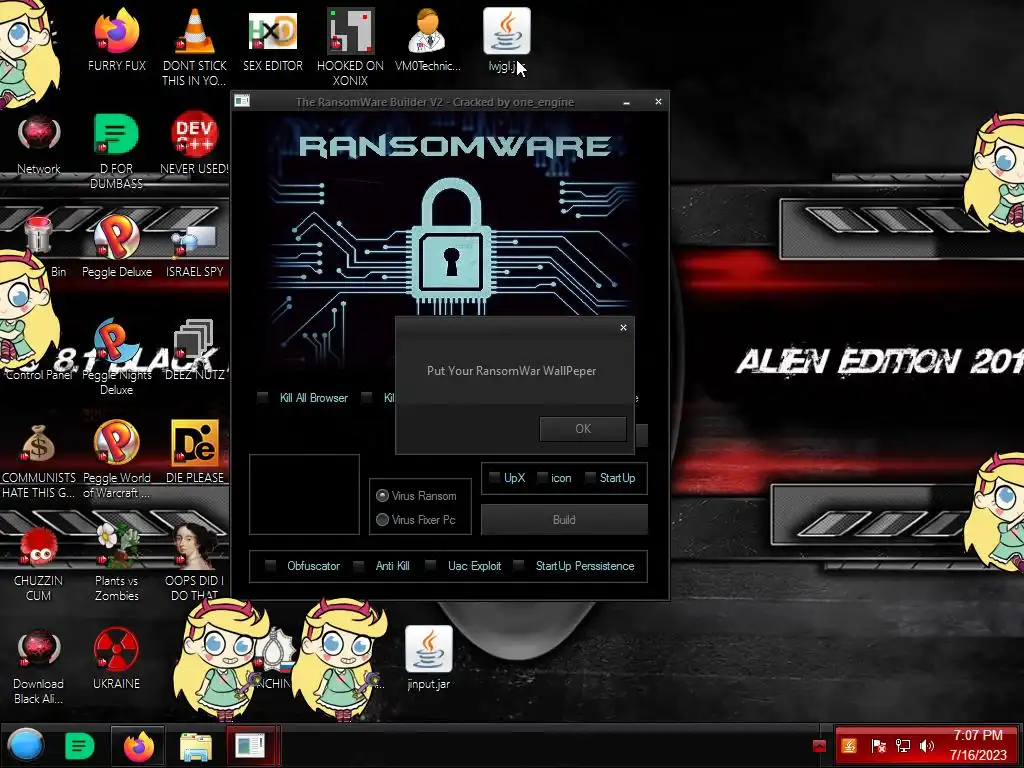Select the VM0Technic desktop icon
Image resolution: width=1024 pixels, height=768 pixels.
point(428,40)
